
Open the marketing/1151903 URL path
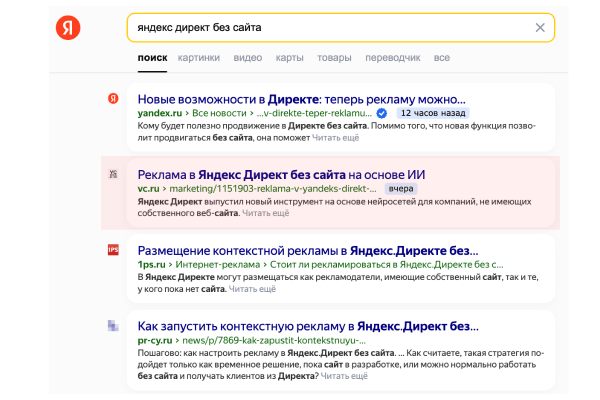(273, 189)
